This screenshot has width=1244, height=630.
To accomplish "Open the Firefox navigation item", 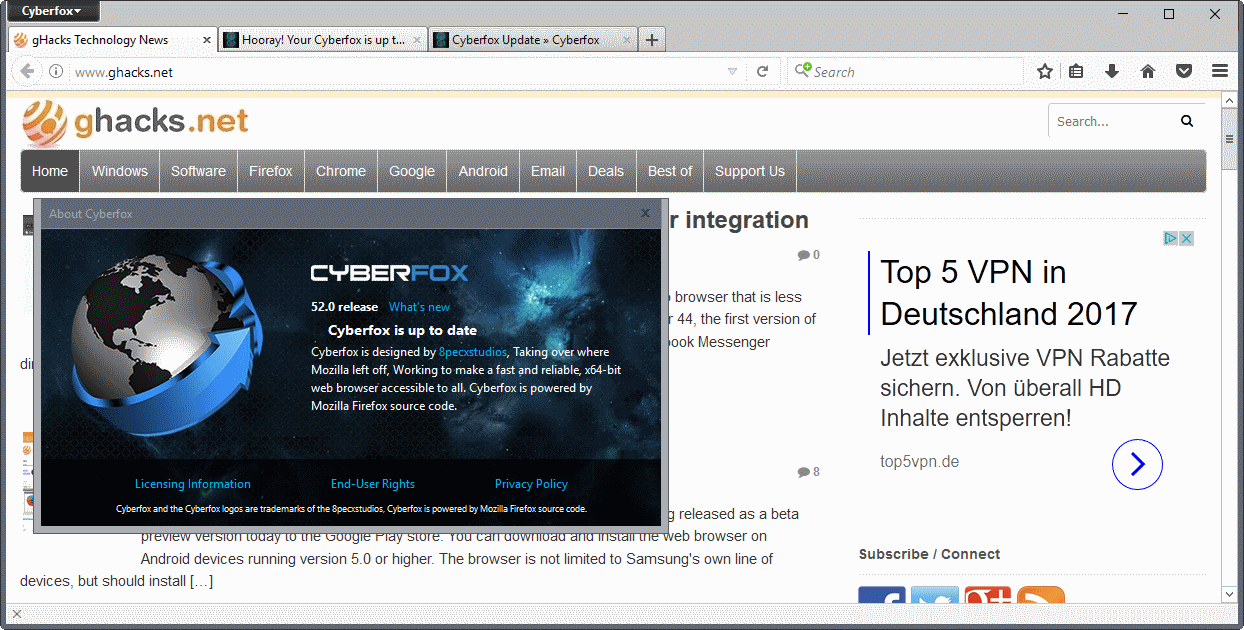I will point(271,171).
